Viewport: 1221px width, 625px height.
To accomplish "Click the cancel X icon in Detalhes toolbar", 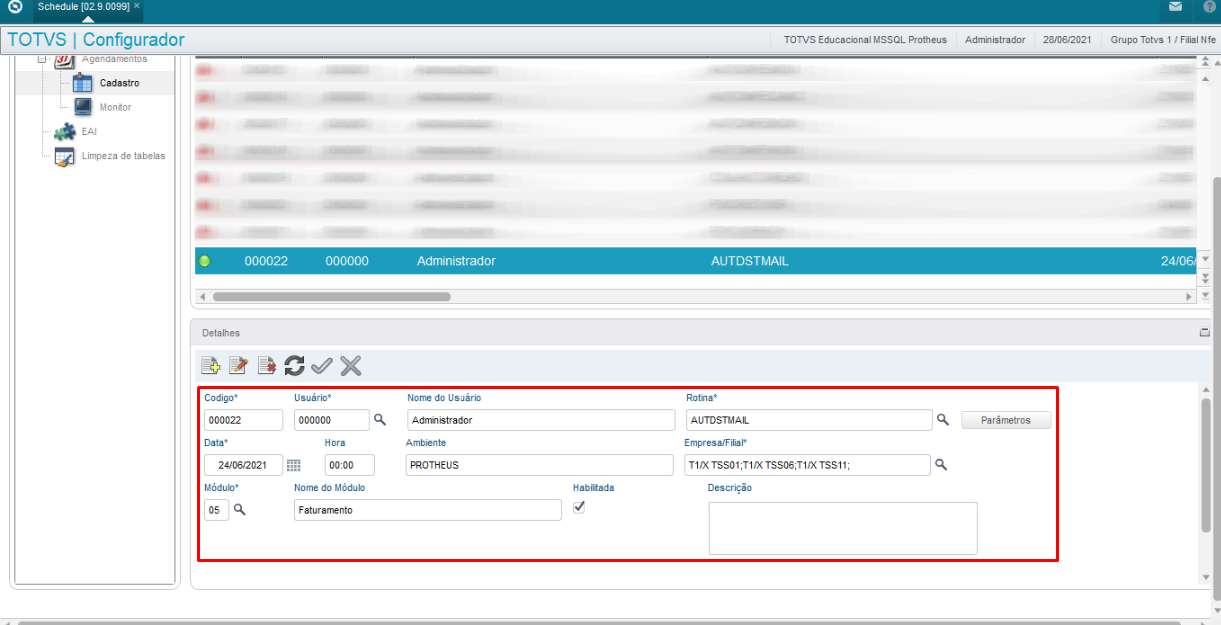I will 350,366.
